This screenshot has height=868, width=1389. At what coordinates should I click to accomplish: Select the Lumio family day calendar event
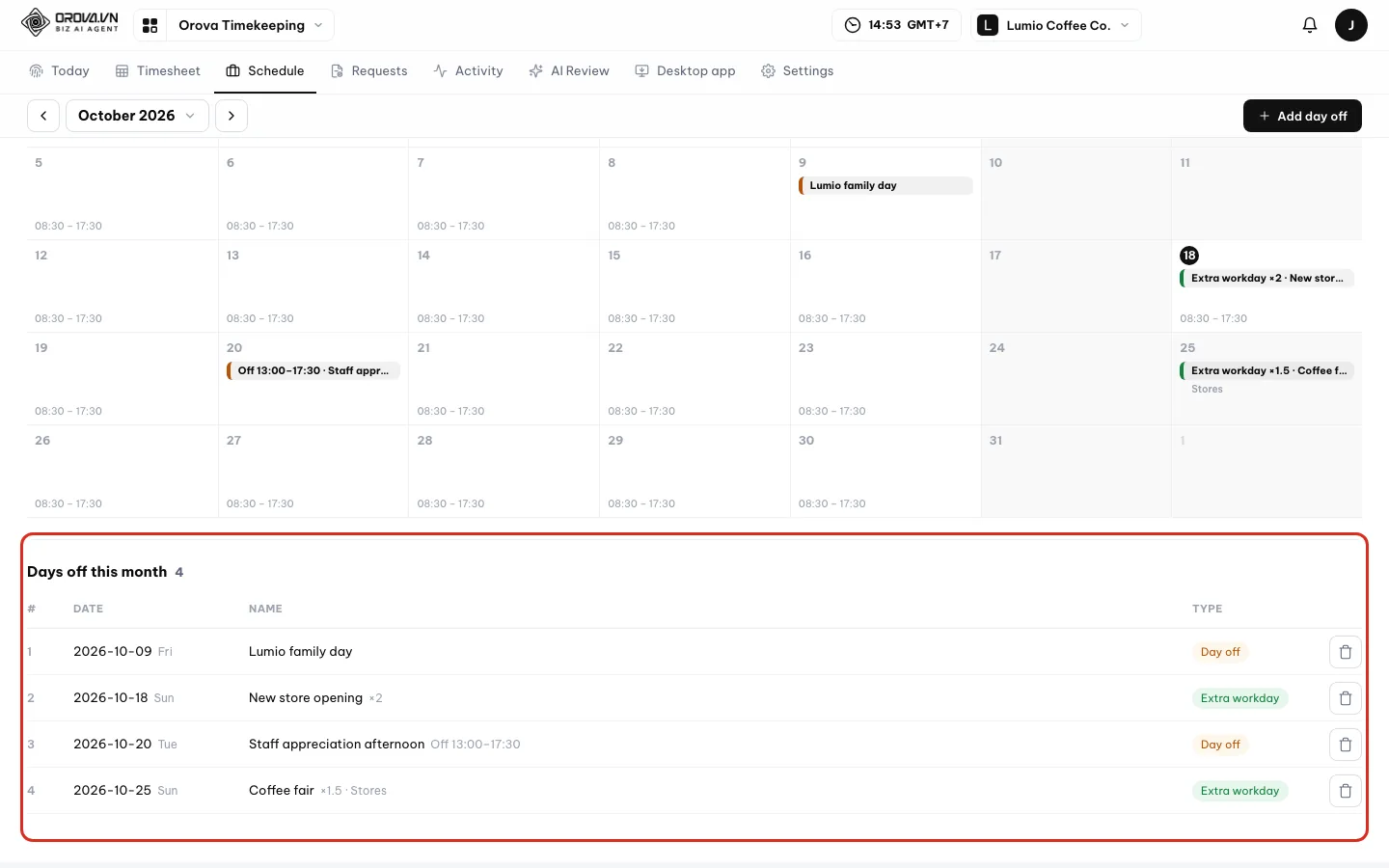tap(885, 185)
